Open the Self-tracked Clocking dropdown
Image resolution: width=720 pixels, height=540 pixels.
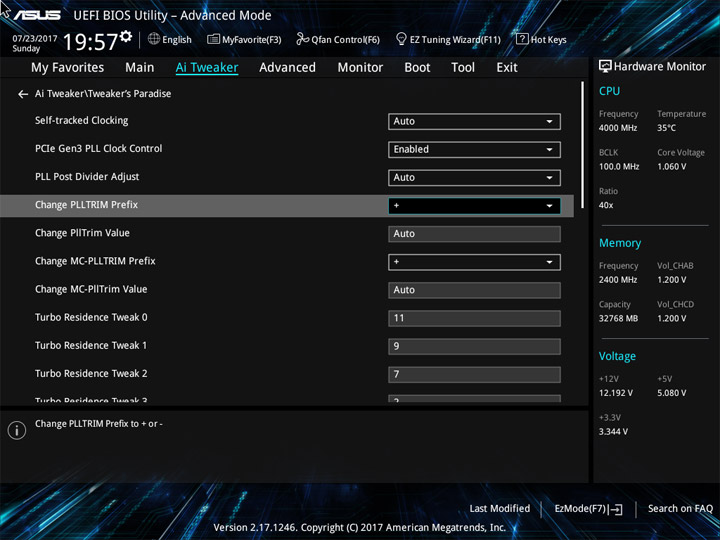coord(474,122)
